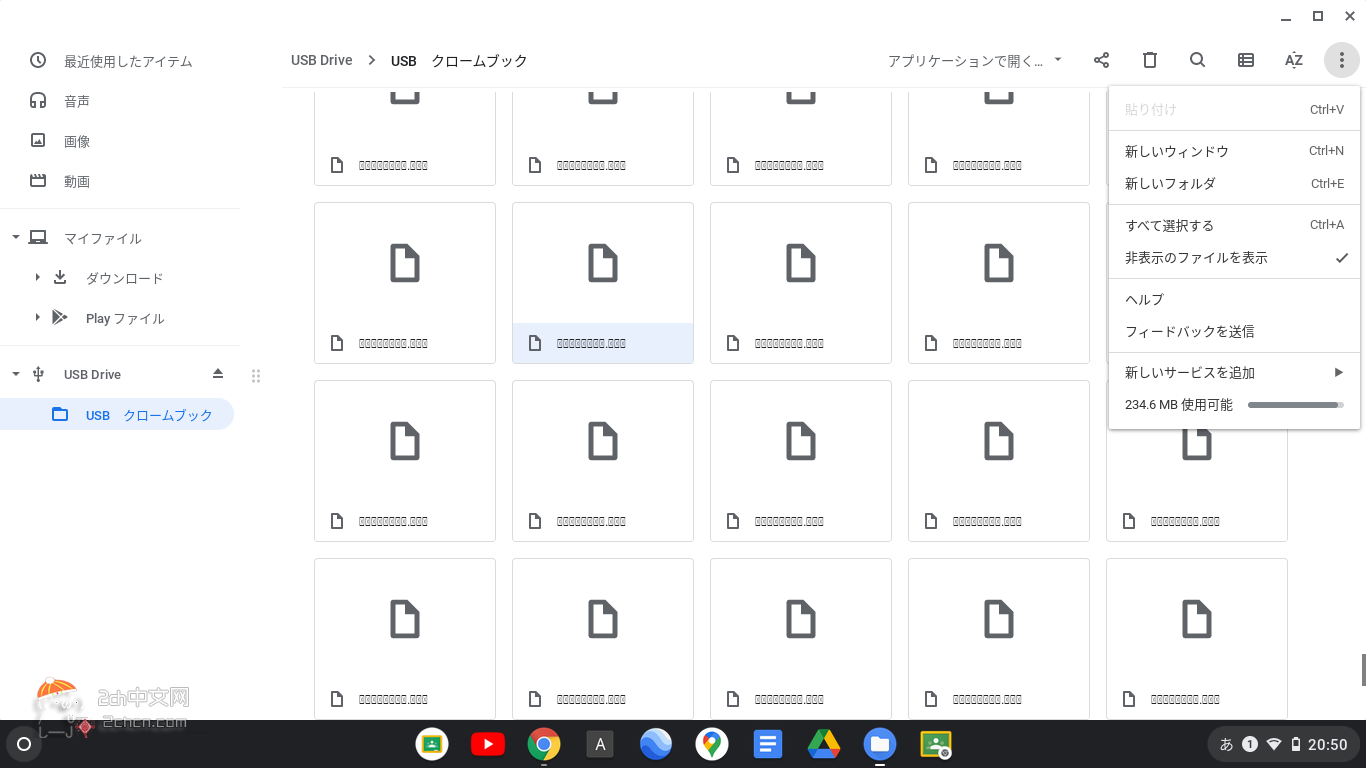The width and height of the screenshot is (1366, 768).
Task: Open Google Maps from shelf
Action: click(712, 744)
